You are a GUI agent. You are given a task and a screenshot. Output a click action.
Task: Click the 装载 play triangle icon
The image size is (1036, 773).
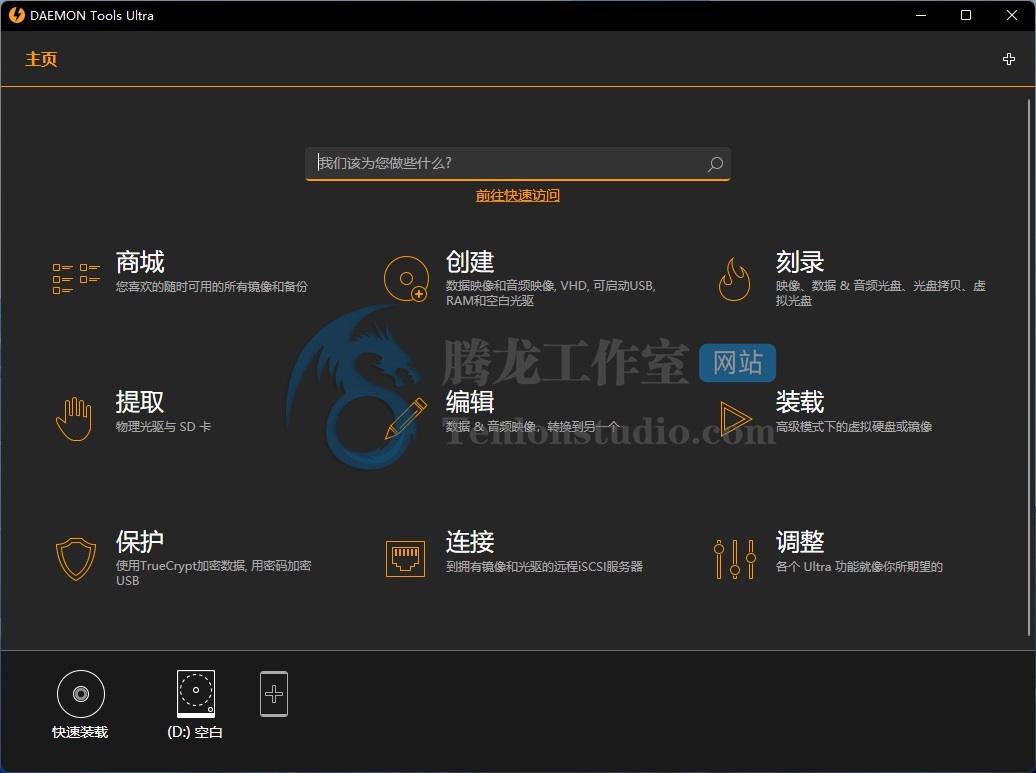click(735, 419)
